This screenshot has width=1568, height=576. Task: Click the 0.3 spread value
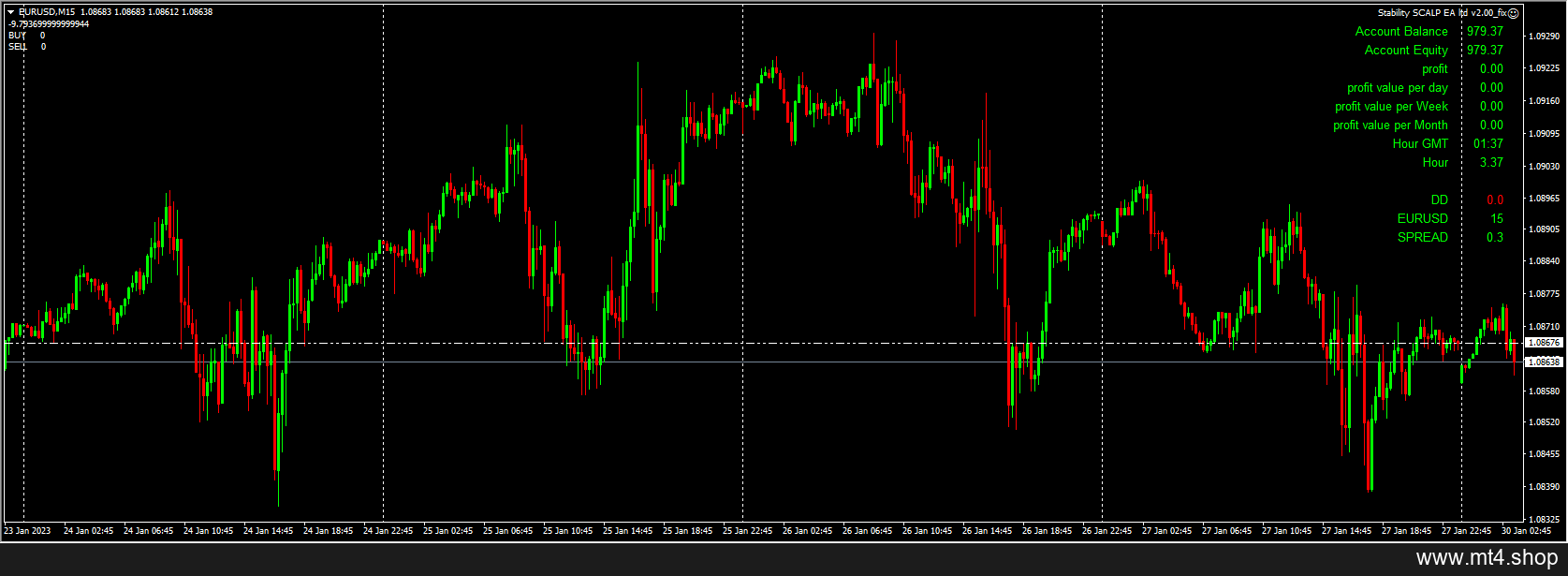[1495, 237]
